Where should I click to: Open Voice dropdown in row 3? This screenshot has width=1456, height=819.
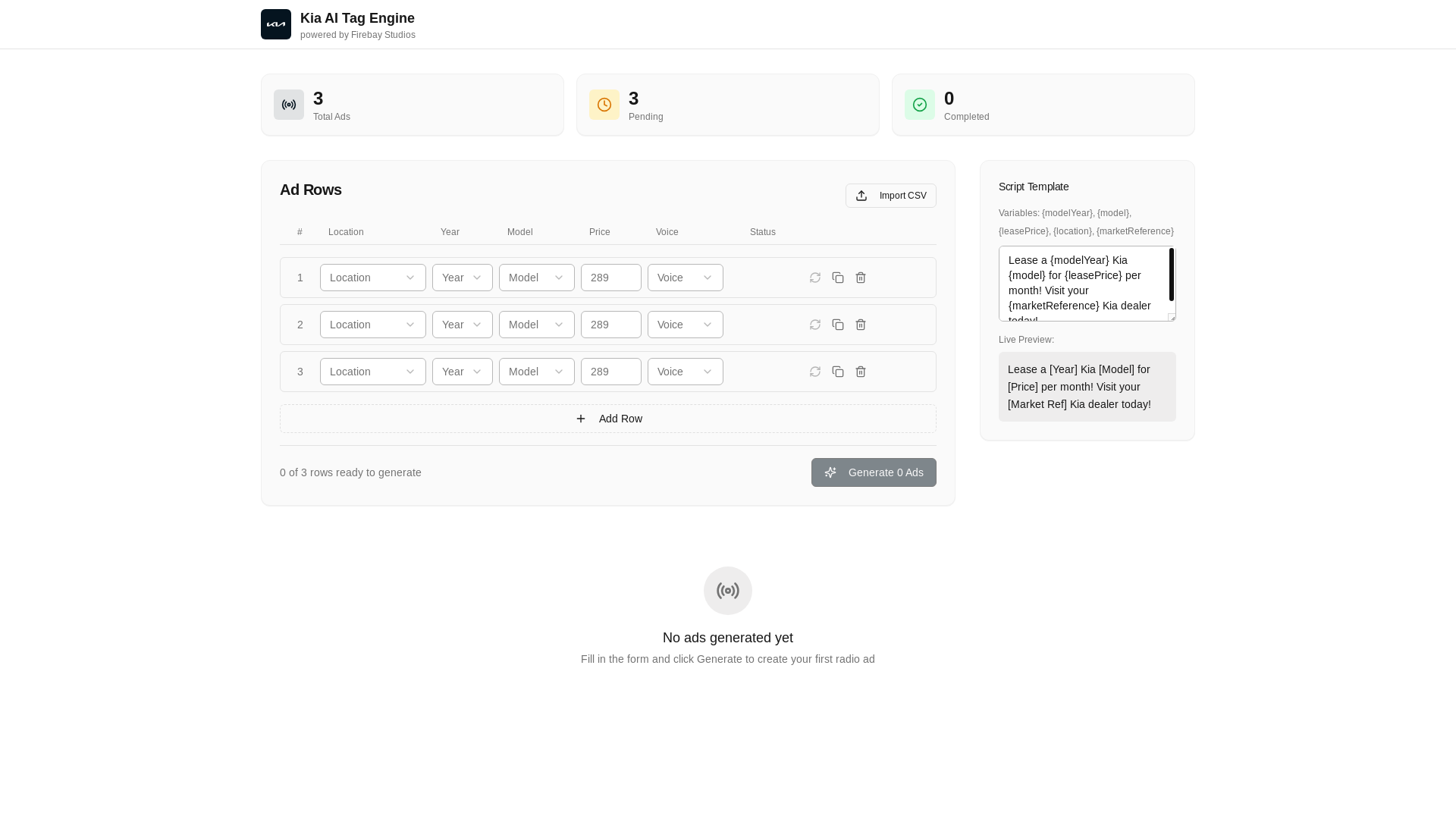[x=686, y=372]
